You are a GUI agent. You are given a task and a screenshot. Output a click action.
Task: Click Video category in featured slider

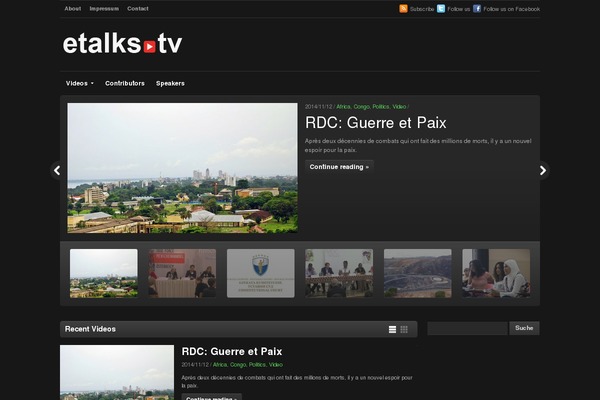pyautogui.click(x=399, y=107)
